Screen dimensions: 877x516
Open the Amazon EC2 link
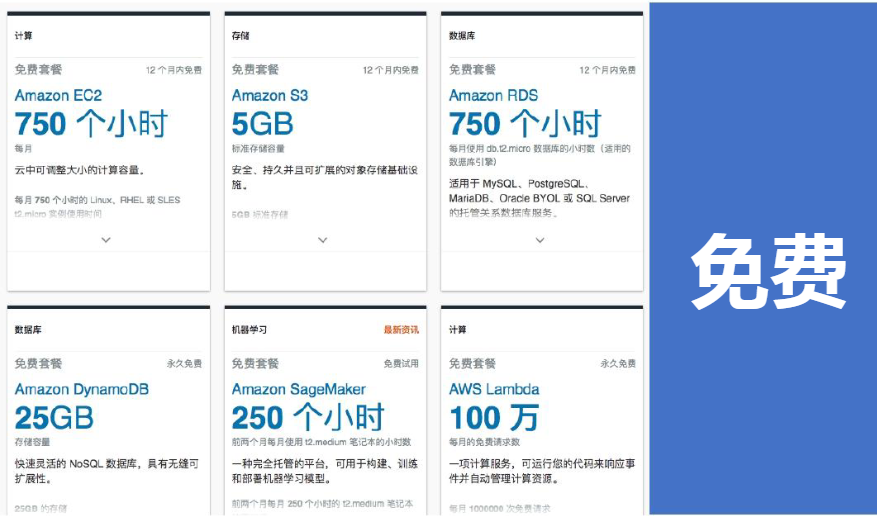[58, 96]
